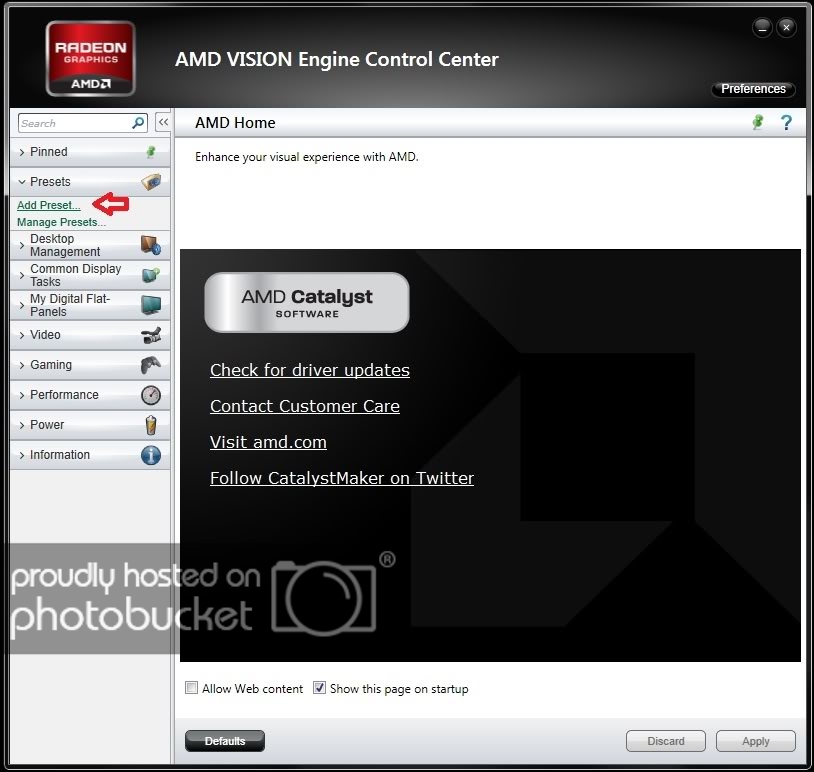Click the Defaults button
814x772 pixels.
(225, 741)
